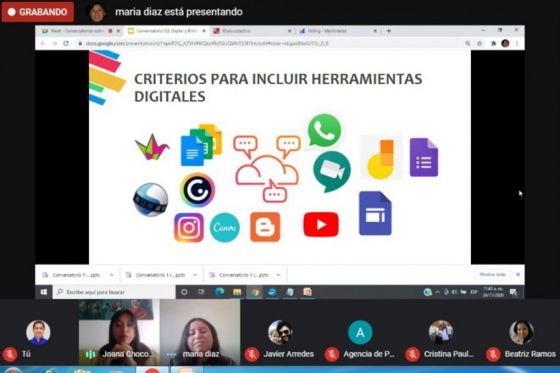Click the orange Blogger icon
The width and height of the screenshot is (560, 373).
pos(265,227)
